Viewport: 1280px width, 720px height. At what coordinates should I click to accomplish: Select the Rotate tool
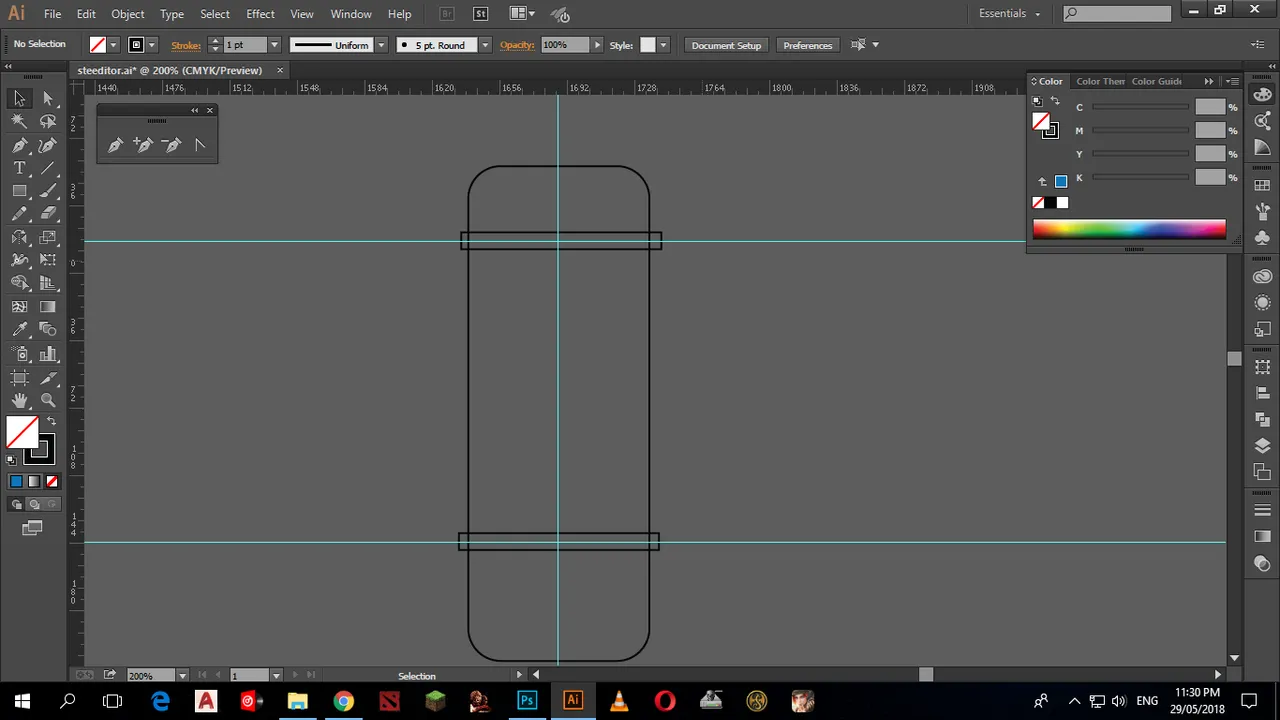coord(19,237)
